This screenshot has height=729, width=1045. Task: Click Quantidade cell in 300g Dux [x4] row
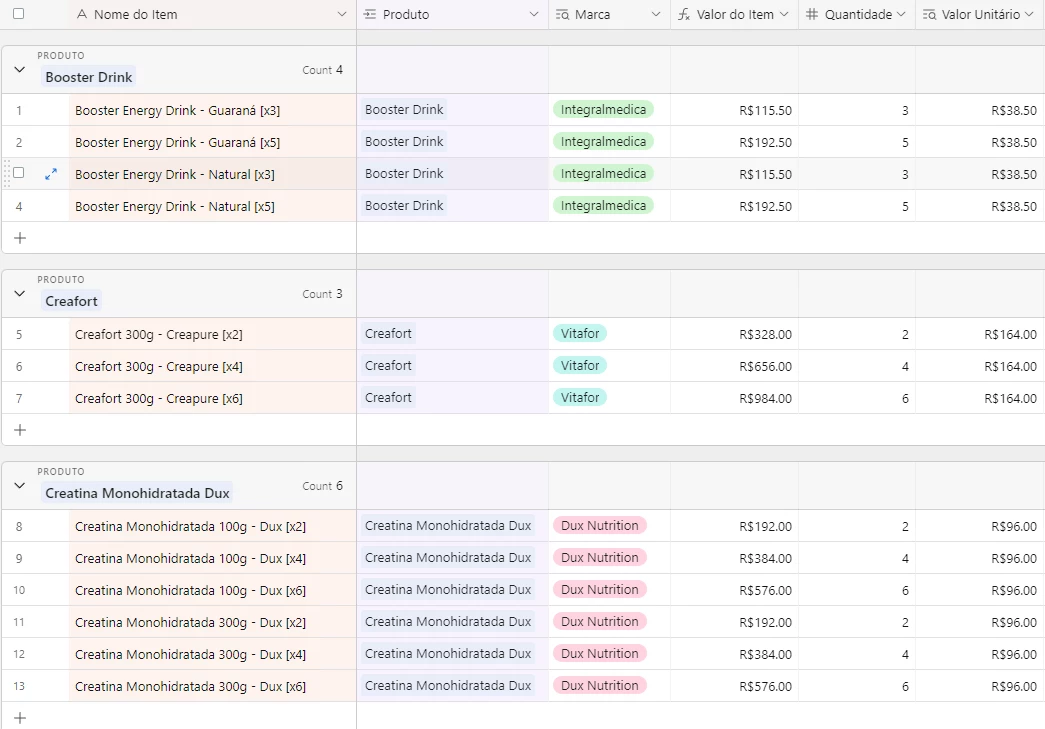coord(857,654)
